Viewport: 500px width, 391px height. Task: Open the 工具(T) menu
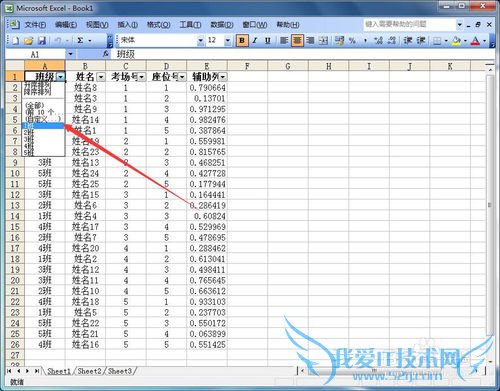190,25
